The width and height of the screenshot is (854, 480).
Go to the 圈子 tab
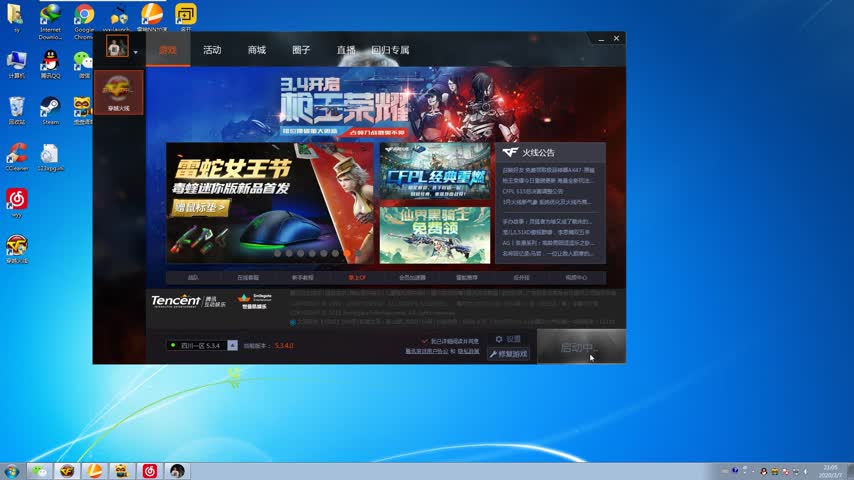coord(301,50)
